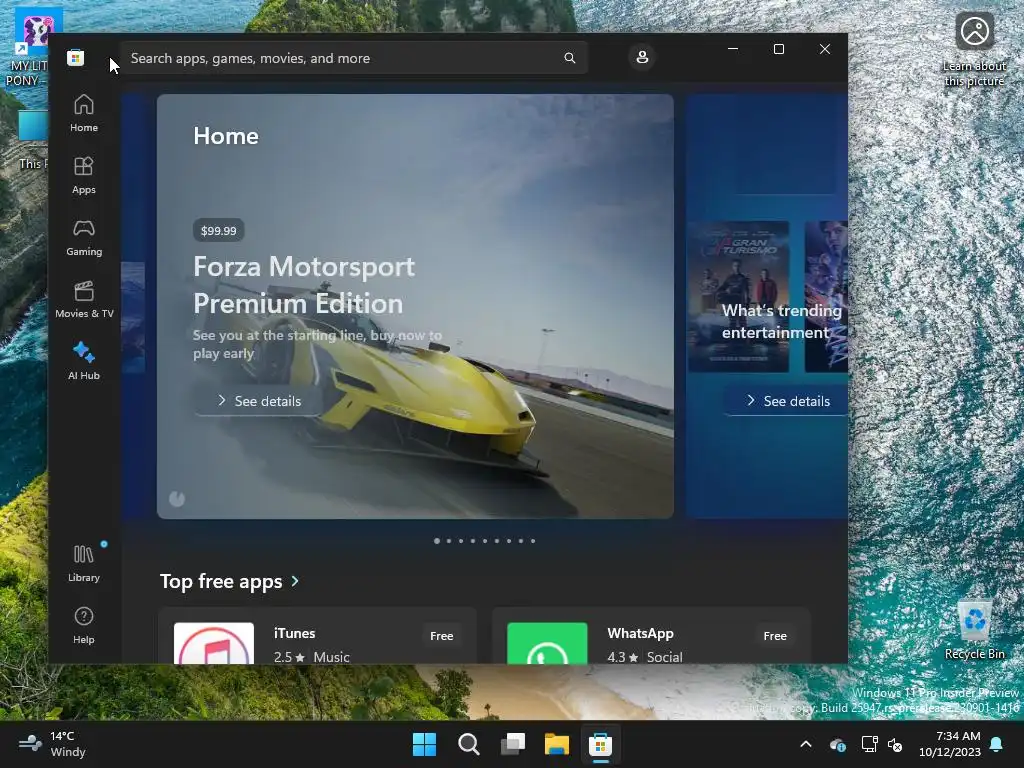See details for What's trending entertainment
Viewport: 1024px width, 768px height.
click(788, 401)
